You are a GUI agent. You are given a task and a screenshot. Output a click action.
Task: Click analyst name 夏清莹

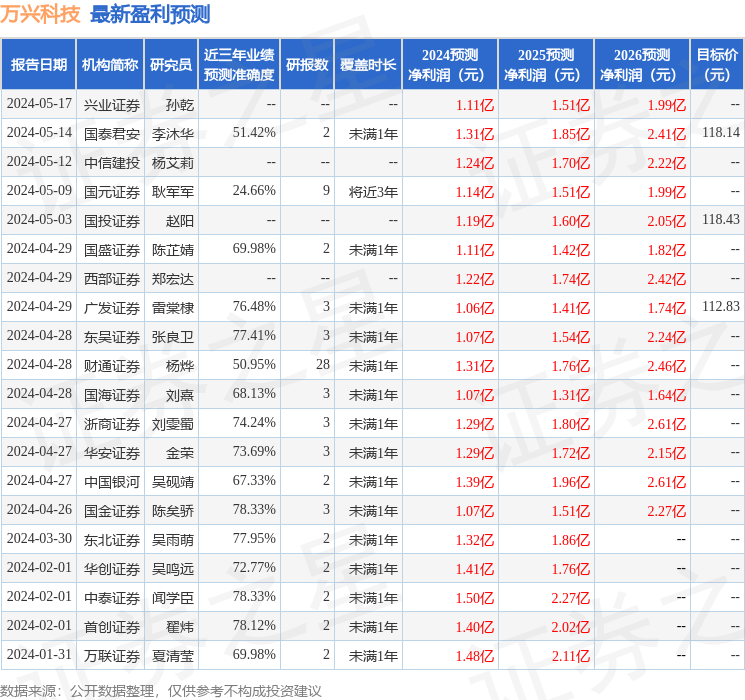pyautogui.click(x=173, y=656)
